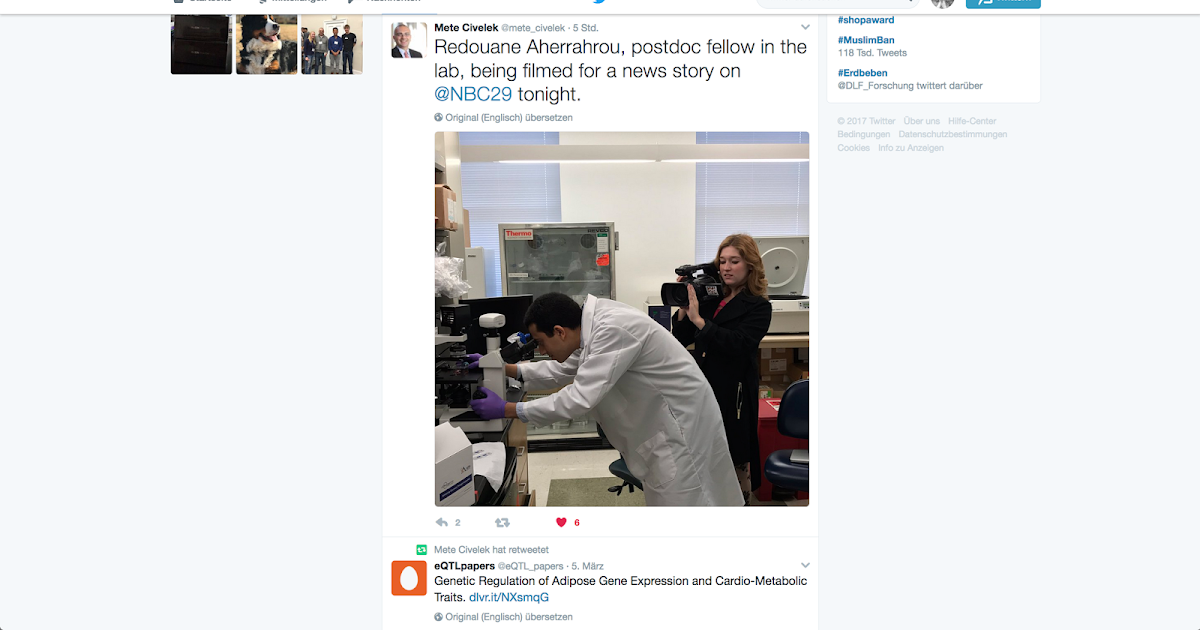Open eQTLpapers egg avatar profile
Viewport: 1200px width, 630px height.
tap(408, 578)
